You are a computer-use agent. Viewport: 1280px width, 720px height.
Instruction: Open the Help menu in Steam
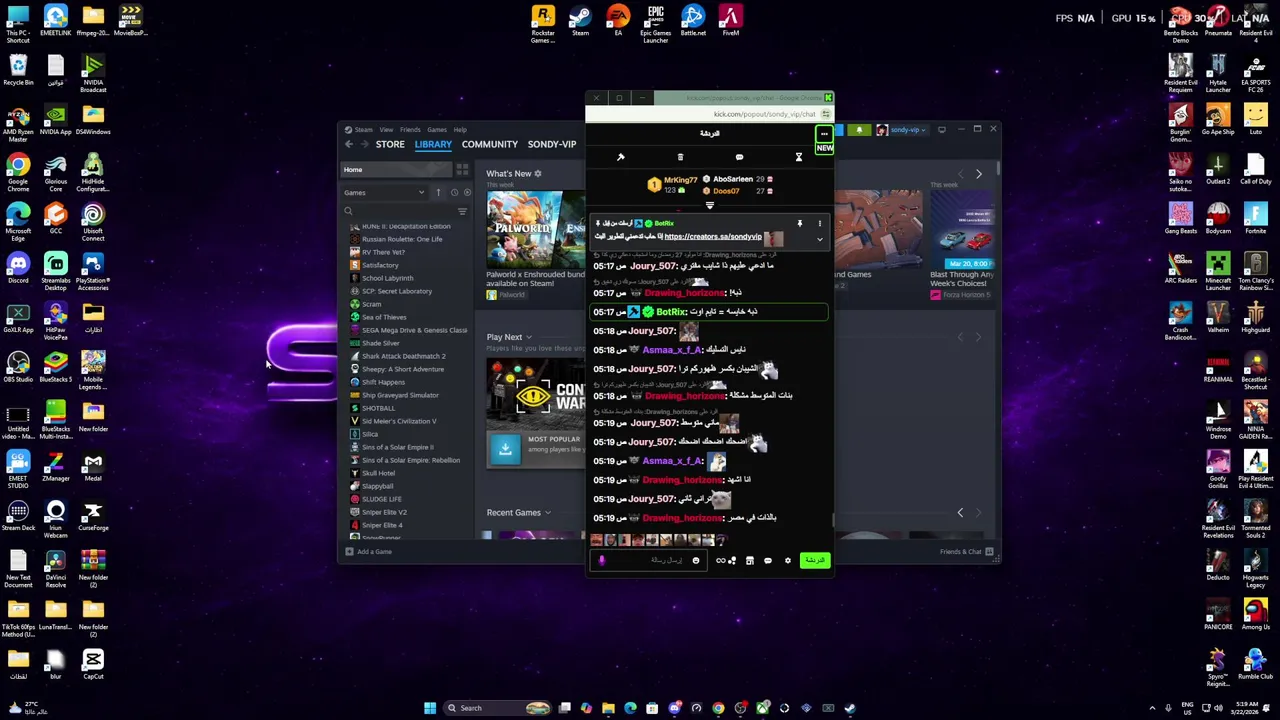pyautogui.click(x=460, y=129)
